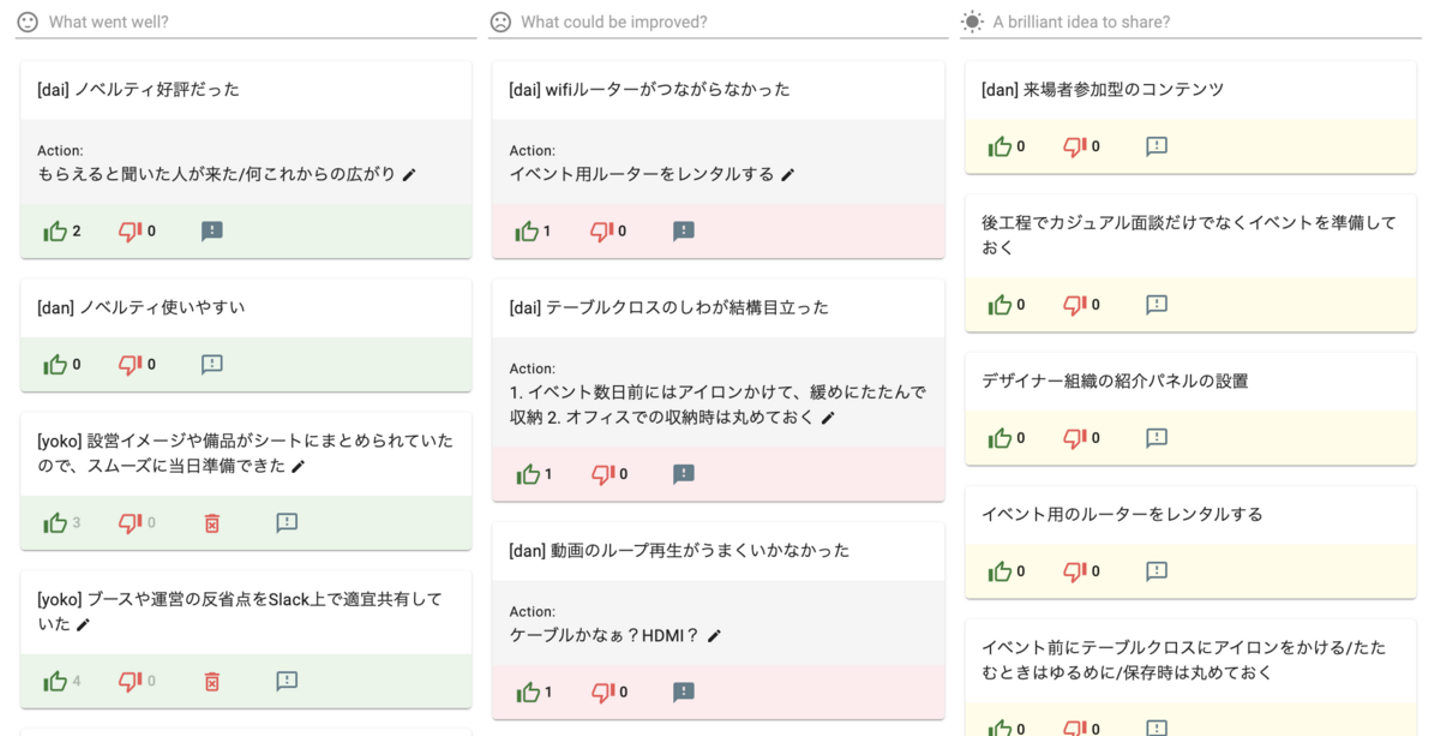Edit the "もらえると聞いた人が来た" action text
The image size is (1440, 736).
409,175
